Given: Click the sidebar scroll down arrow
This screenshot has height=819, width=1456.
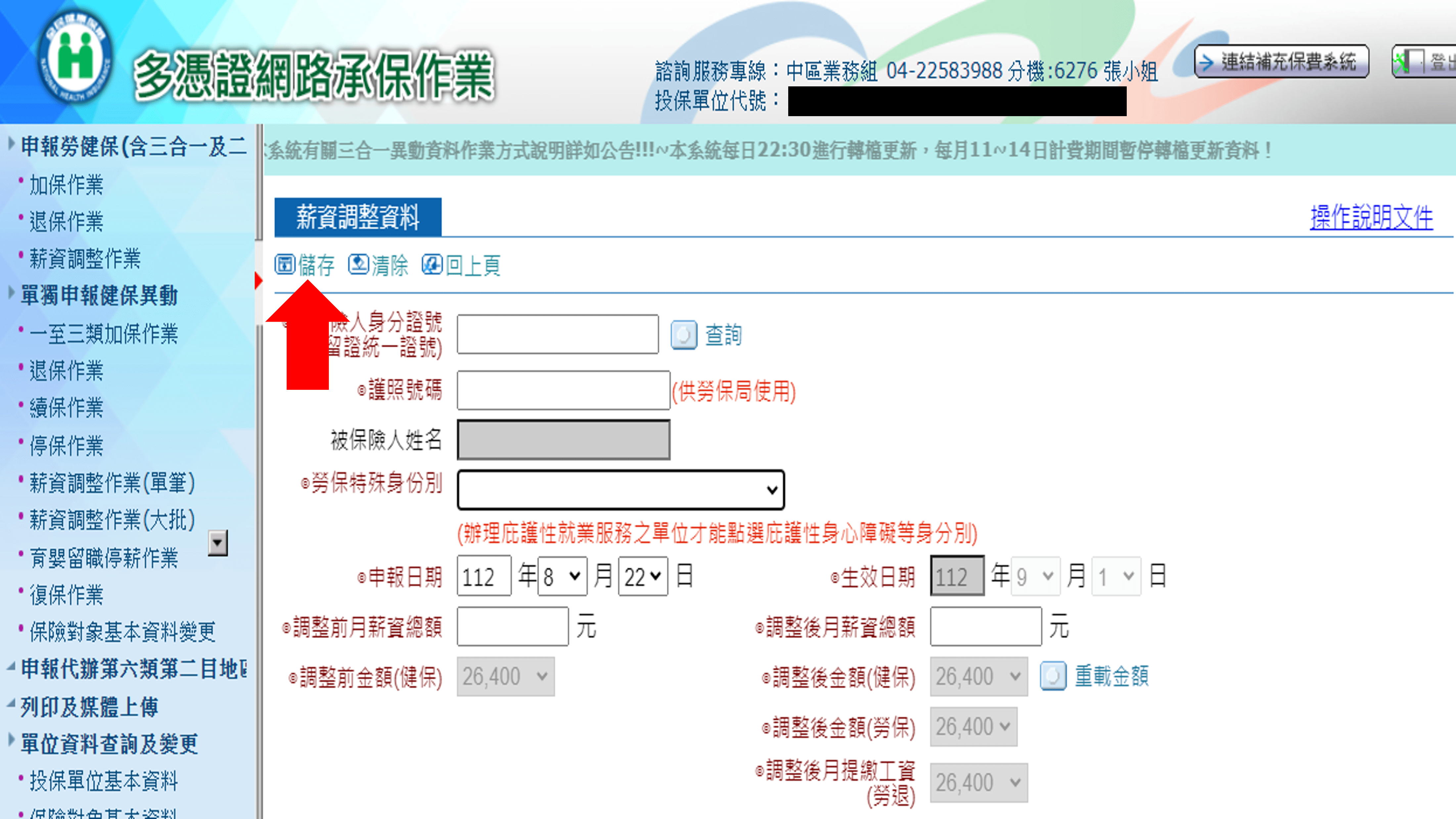Looking at the screenshot, I should point(218,543).
